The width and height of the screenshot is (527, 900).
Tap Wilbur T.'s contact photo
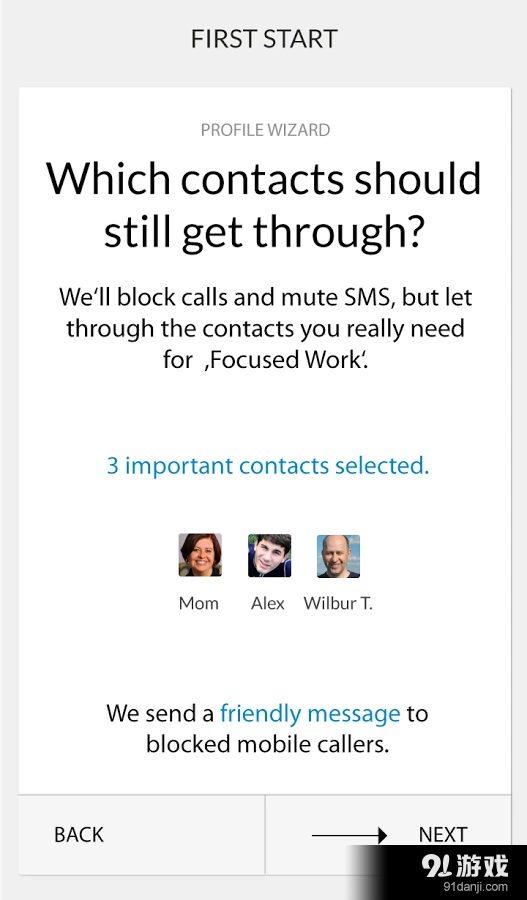pyautogui.click(x=339, y=556)
